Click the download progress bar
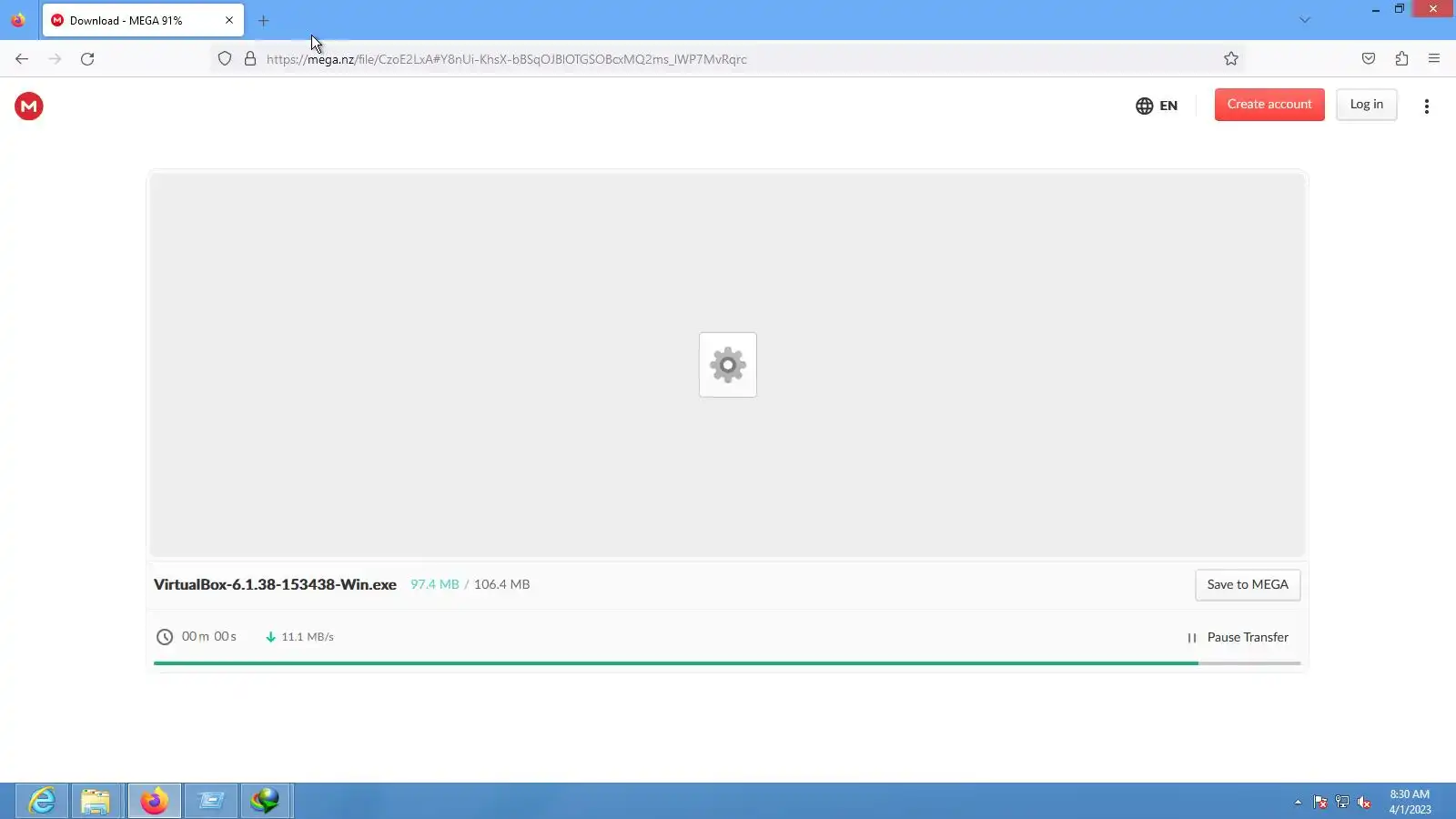This screenshot has width=1456, height=819. pos(727,664)
